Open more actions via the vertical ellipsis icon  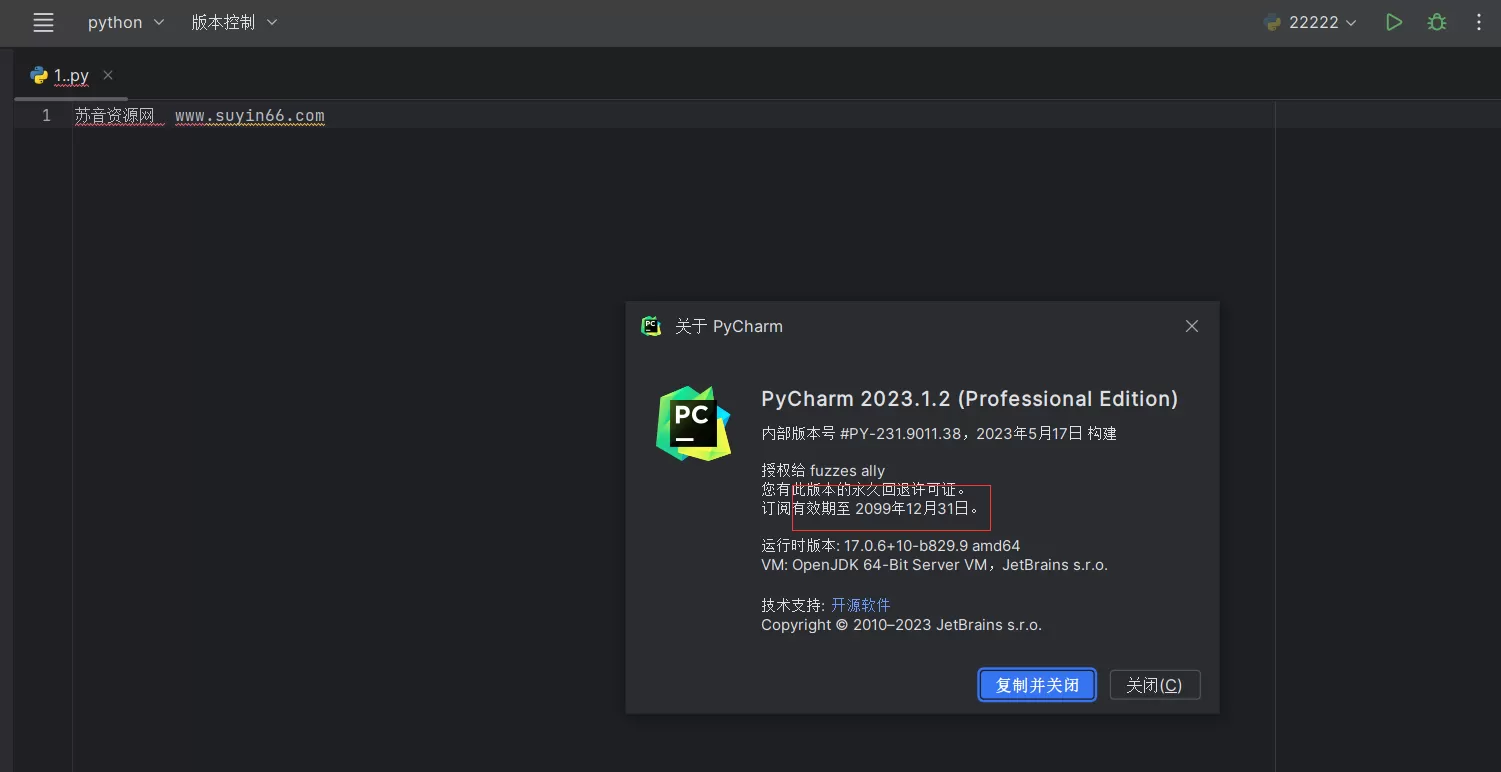pyautogui.click(x=1479, y=21)
